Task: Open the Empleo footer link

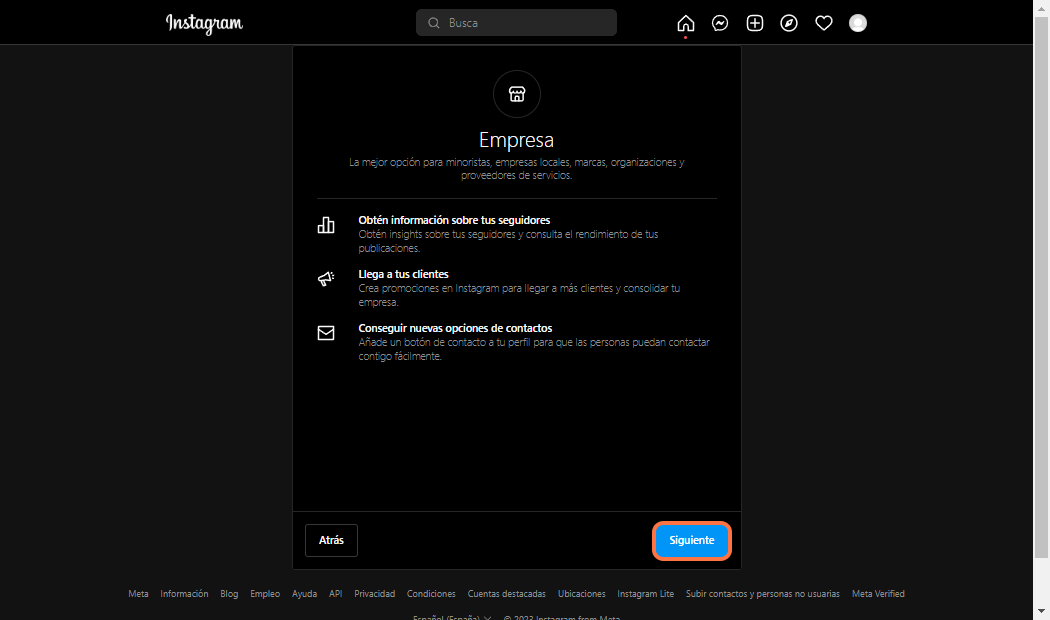Action: [265, 594]
